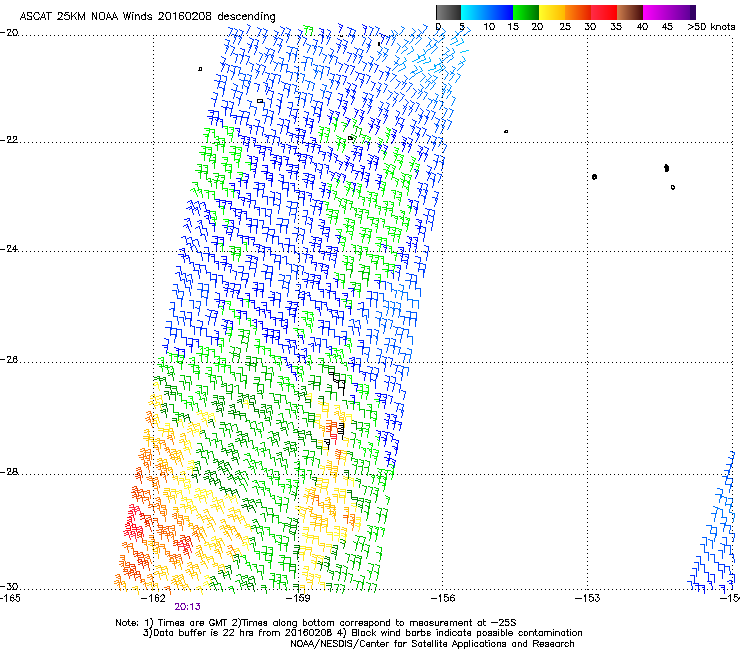Click the -28 latitude axis label
Screen dimensions: 740x650
9,472
